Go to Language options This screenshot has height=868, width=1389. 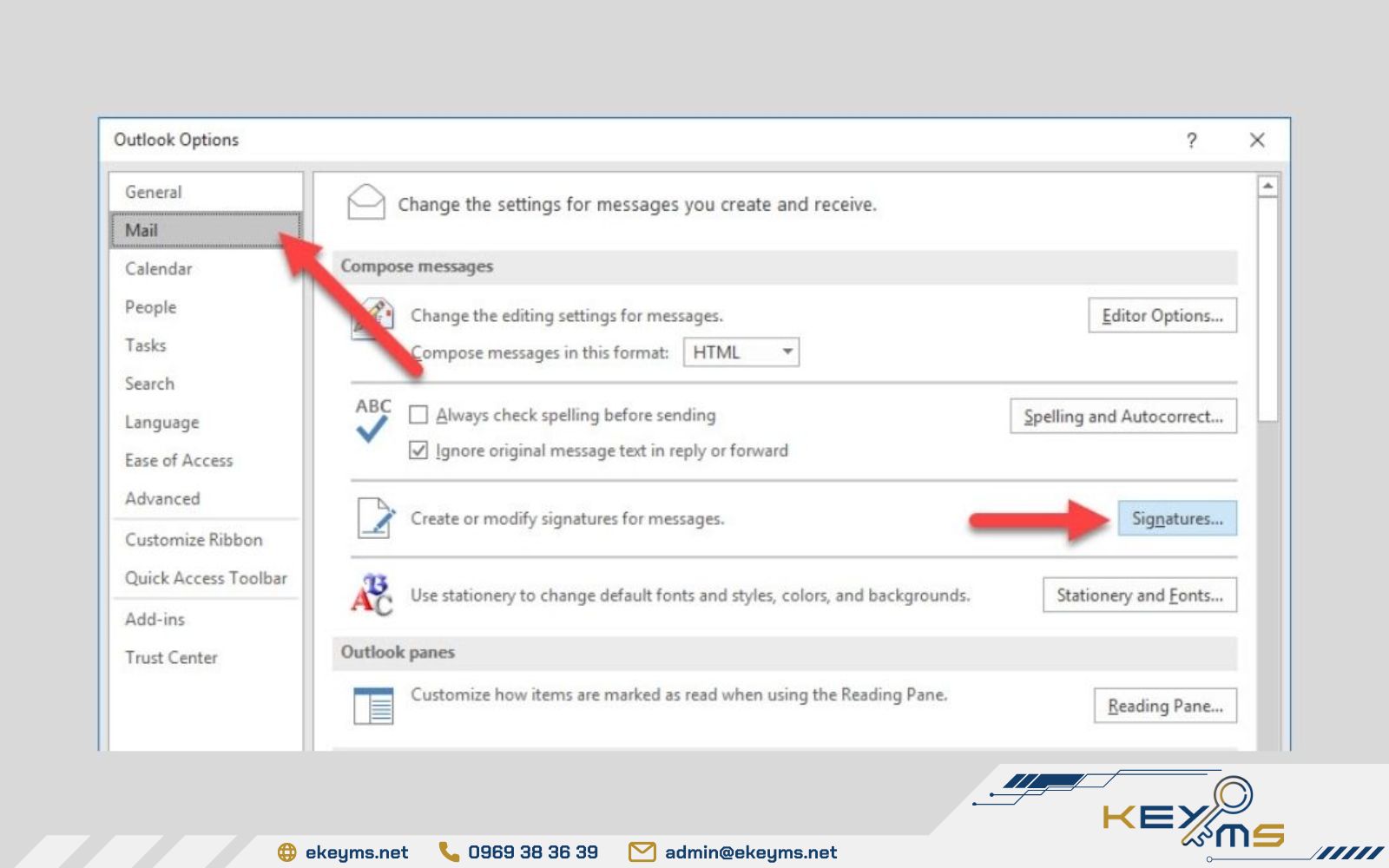pyautogui.click(x=206, y=422)
